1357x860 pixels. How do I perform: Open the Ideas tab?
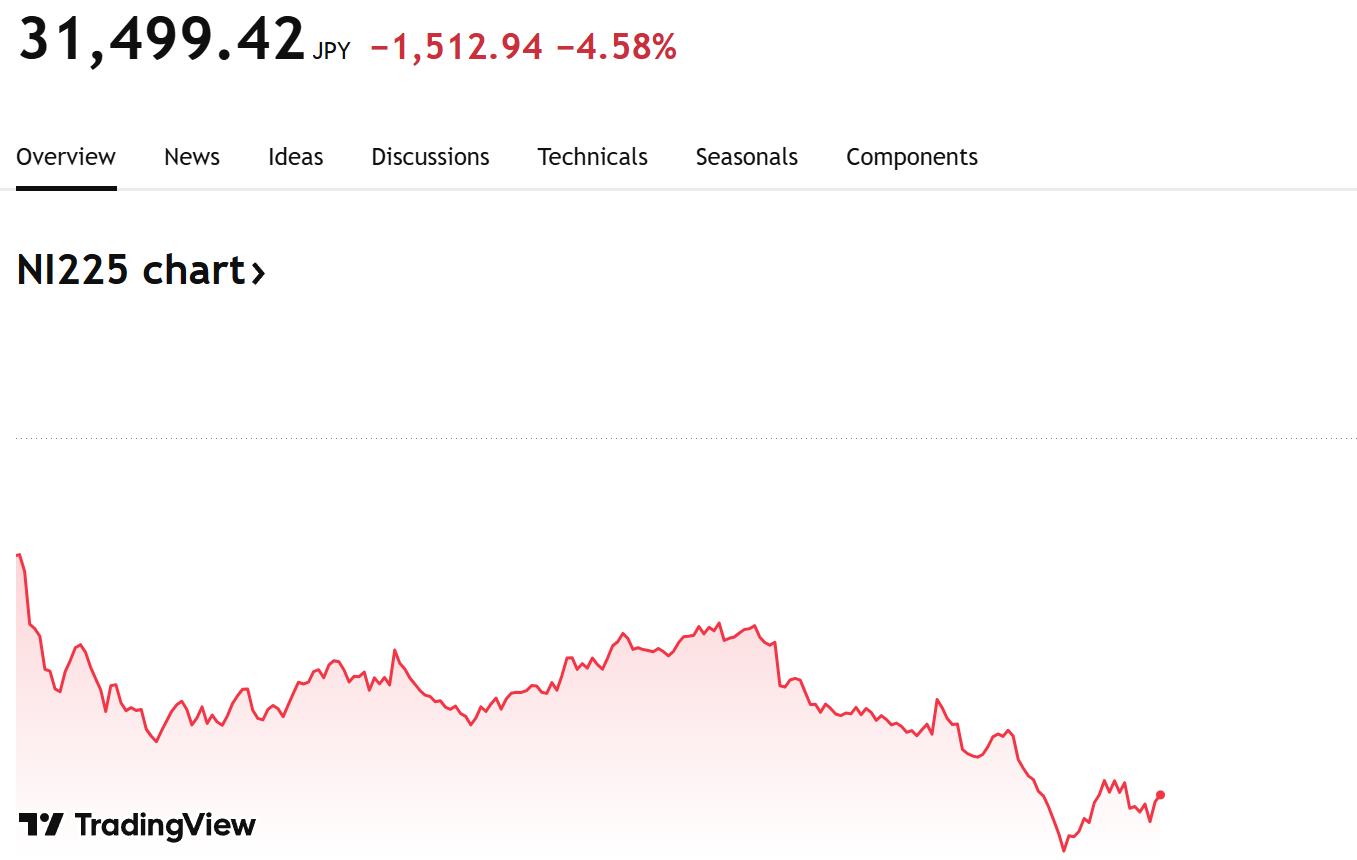pyautogui.click(x=296, y=157)
